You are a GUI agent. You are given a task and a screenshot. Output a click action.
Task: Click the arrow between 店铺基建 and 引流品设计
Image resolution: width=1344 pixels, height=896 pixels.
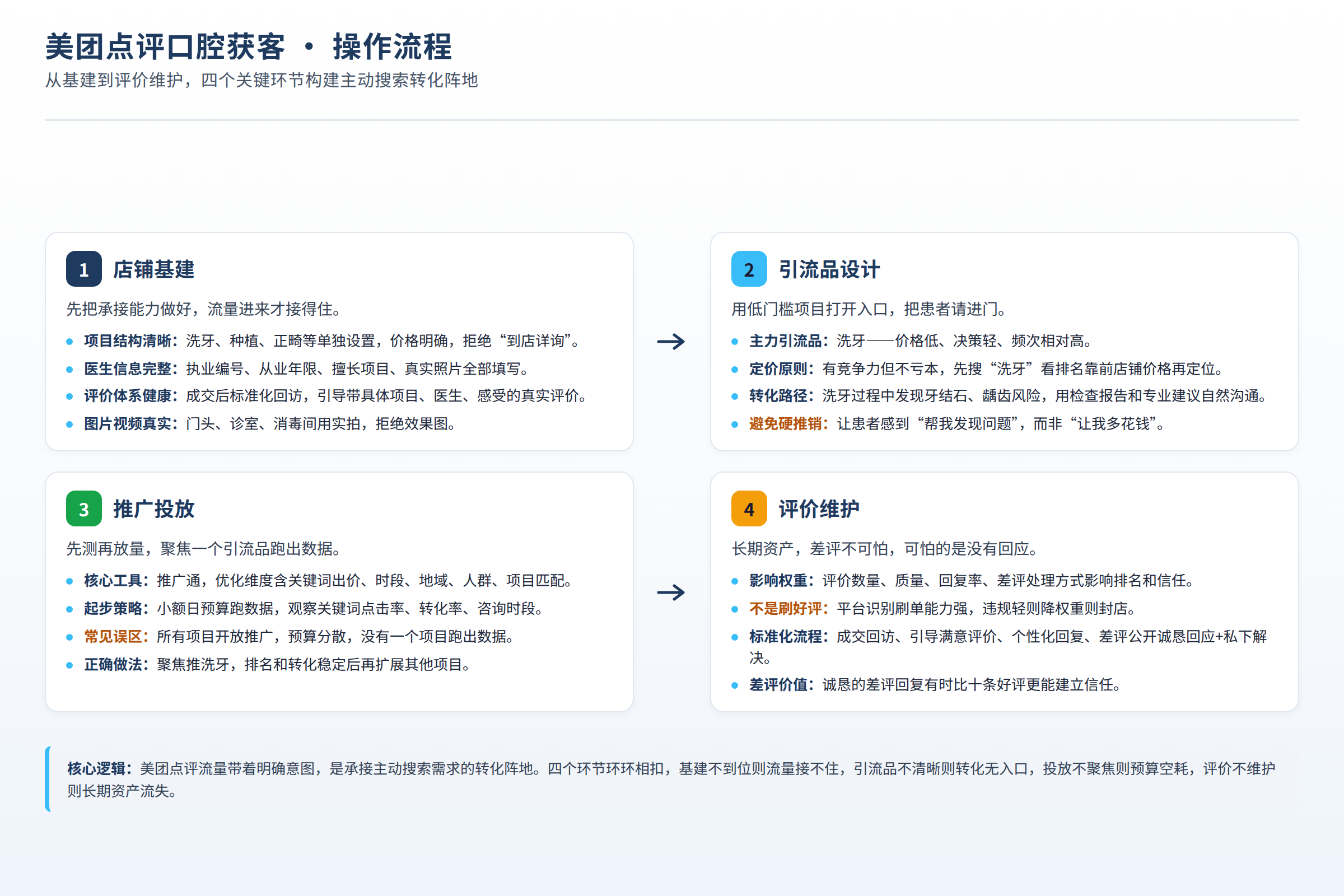coord(671,342)
